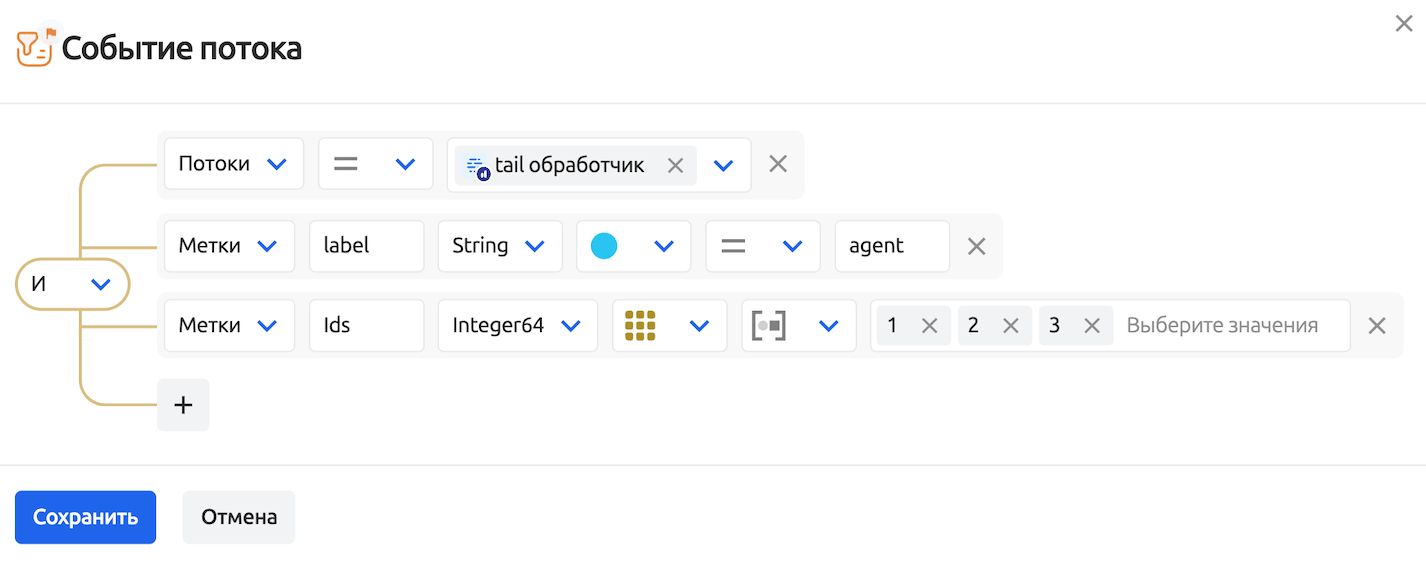Expand the String data type dropdown
Screen dimensions: 1426x564
coord(499,246)
